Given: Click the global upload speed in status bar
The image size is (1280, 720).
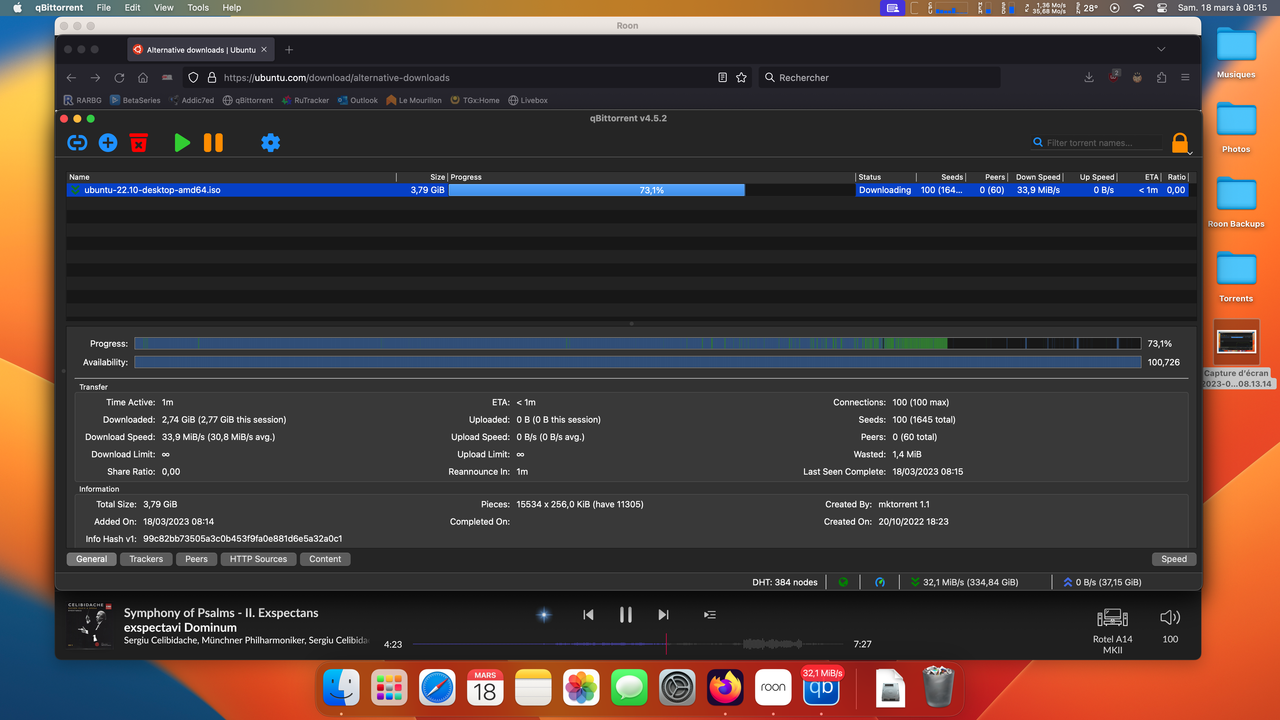Looking at the screenshot, I should pyautogui.click(x=1102, y=582).
